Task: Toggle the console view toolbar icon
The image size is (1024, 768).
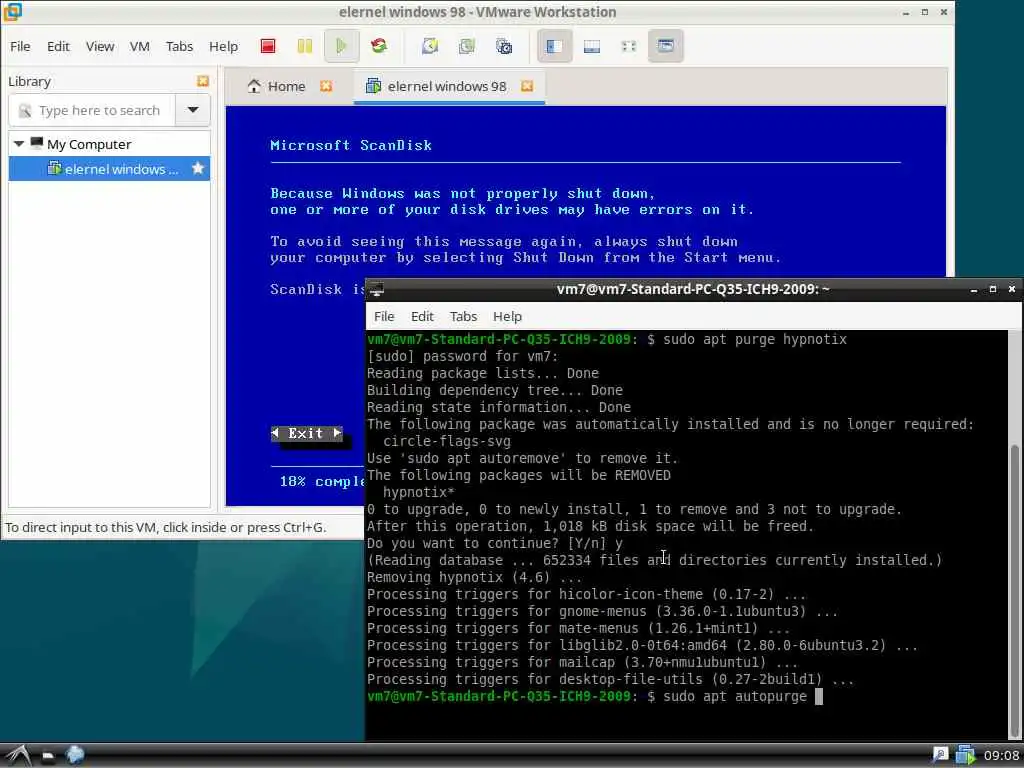Action: (665, 46)
